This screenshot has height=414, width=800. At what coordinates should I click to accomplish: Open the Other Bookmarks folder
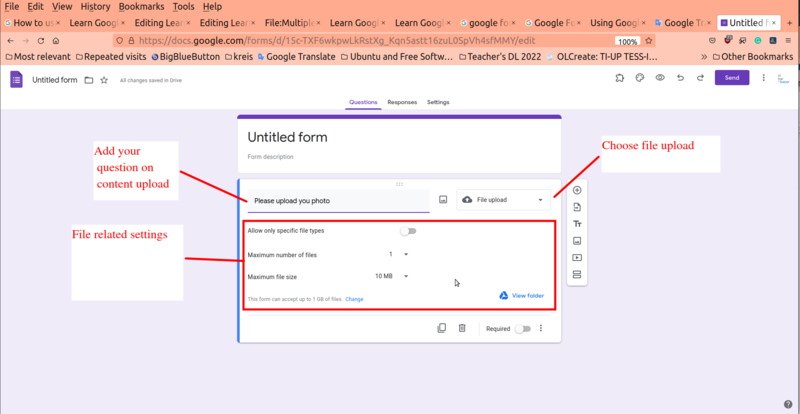tap(753, 57)
